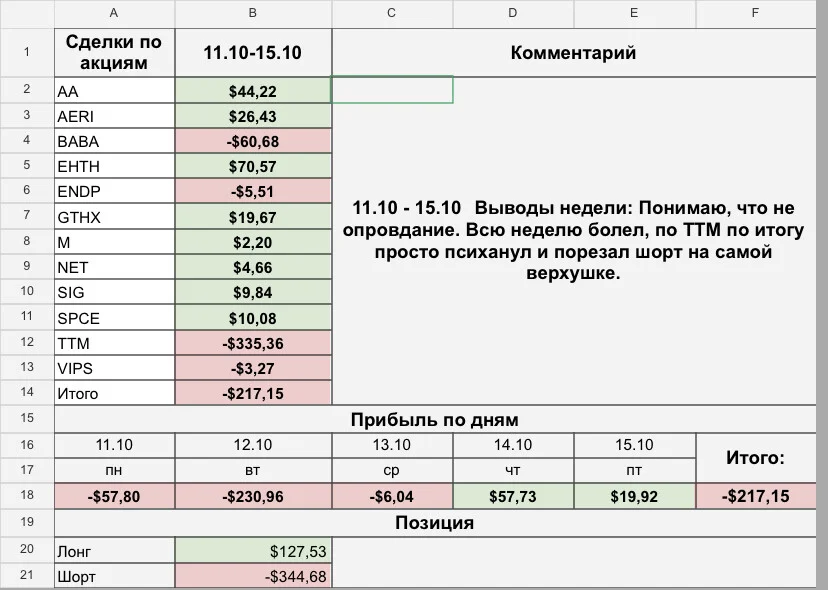Click the VIPS ticker cell
The width and height of the screenshot is (828, 590).
tap(114, 368)
